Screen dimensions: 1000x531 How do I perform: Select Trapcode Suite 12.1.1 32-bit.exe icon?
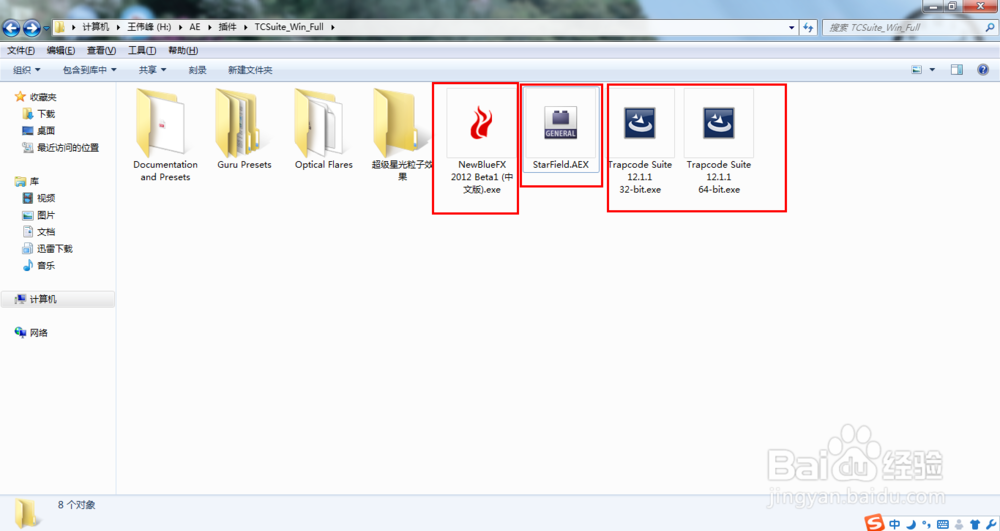[640, 122]
